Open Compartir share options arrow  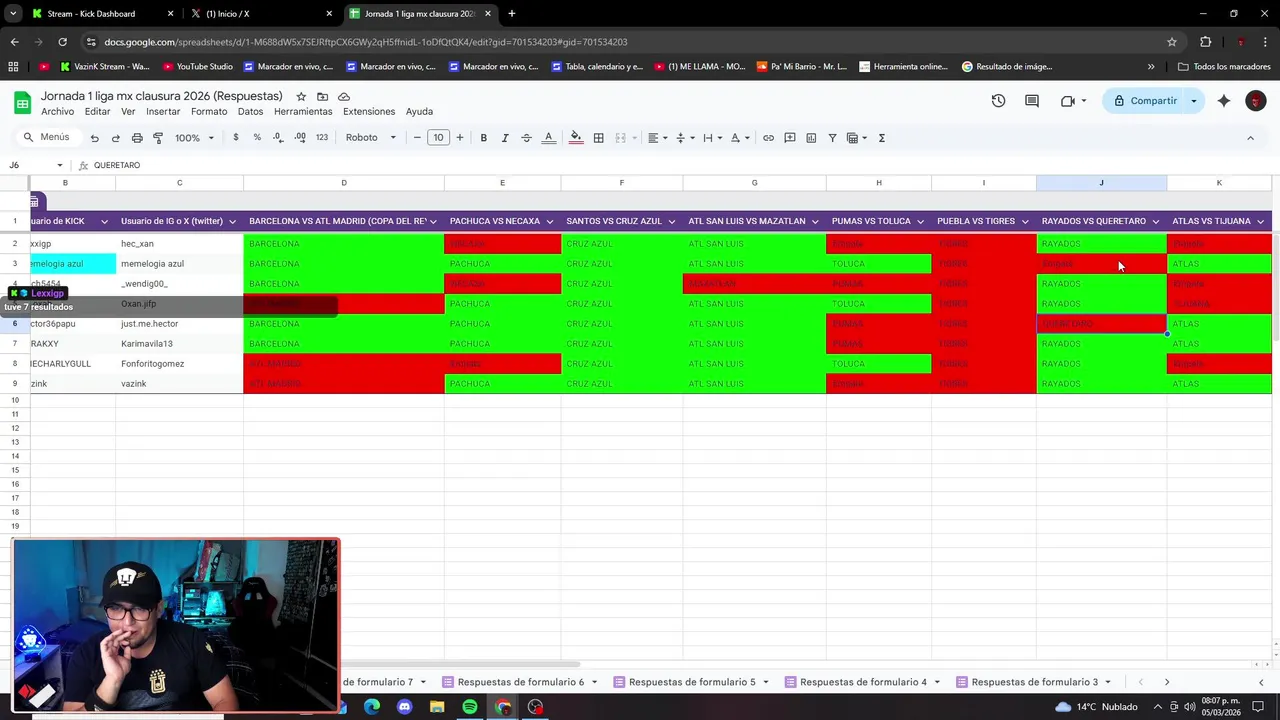tap(1193, 101)
